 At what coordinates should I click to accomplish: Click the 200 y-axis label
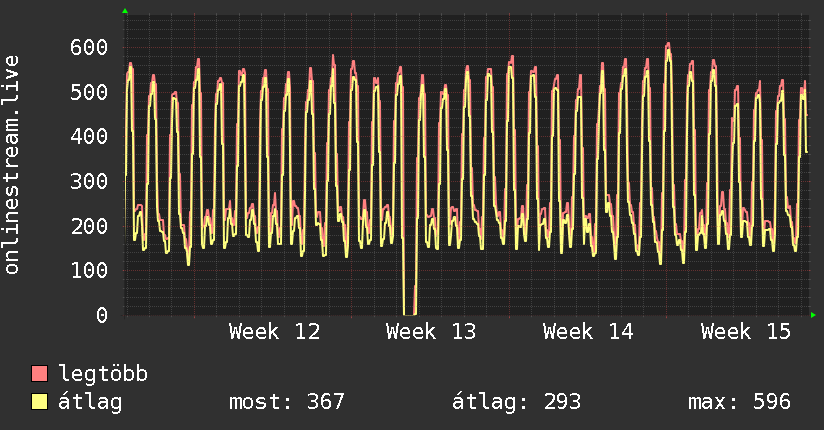89,226
